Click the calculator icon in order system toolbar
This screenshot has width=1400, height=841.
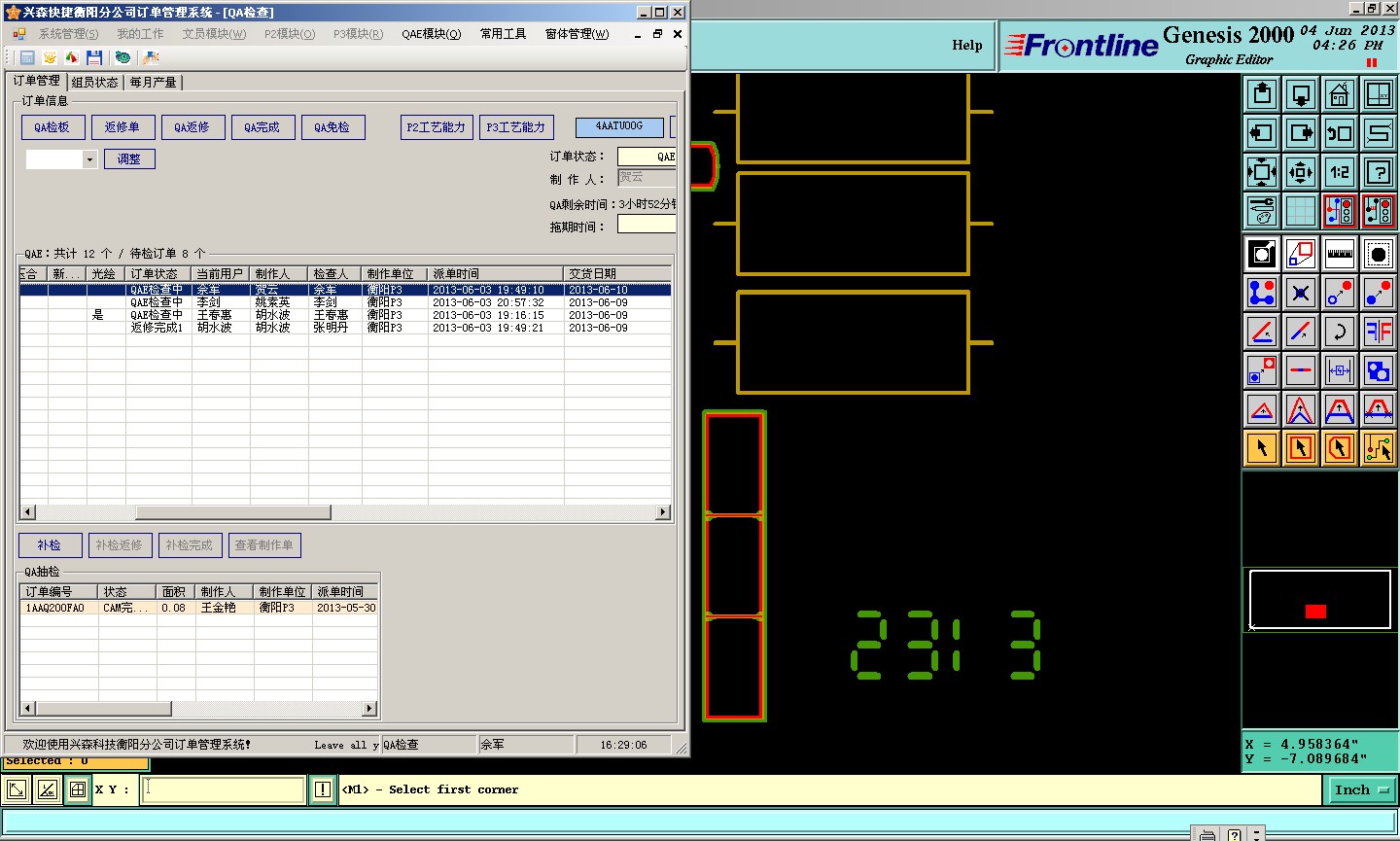(x=27, y=57)
